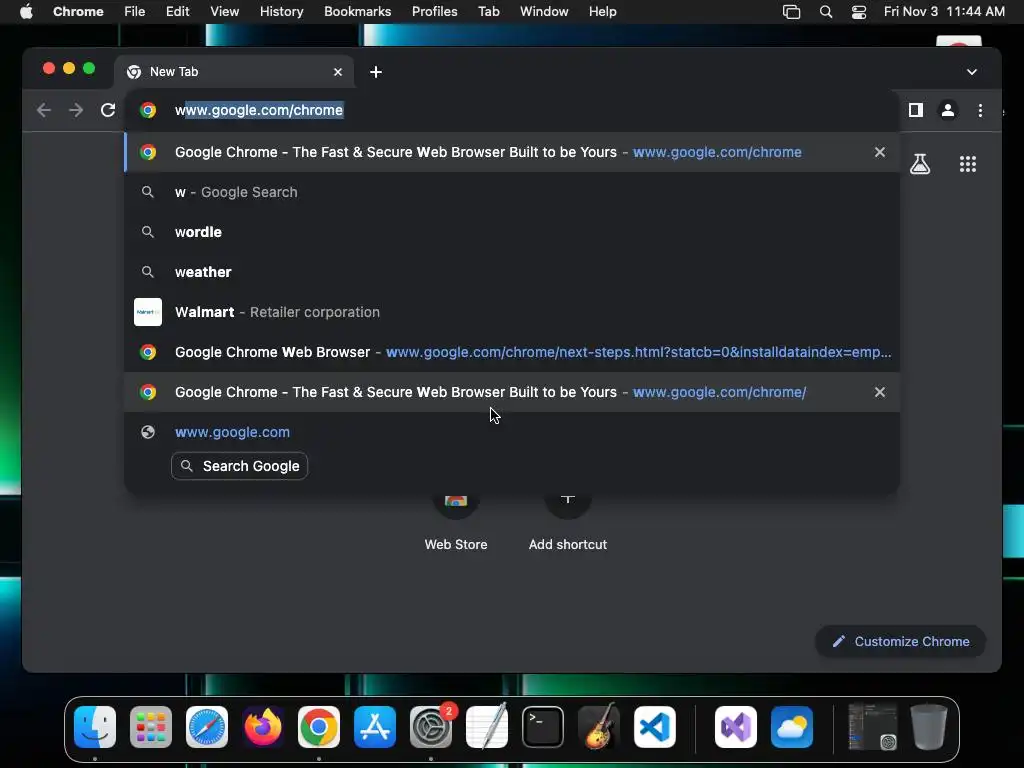The height and width of the screenshot is (768, 1024).
Task: Click Customize Chrome
Action: point(900,641)
